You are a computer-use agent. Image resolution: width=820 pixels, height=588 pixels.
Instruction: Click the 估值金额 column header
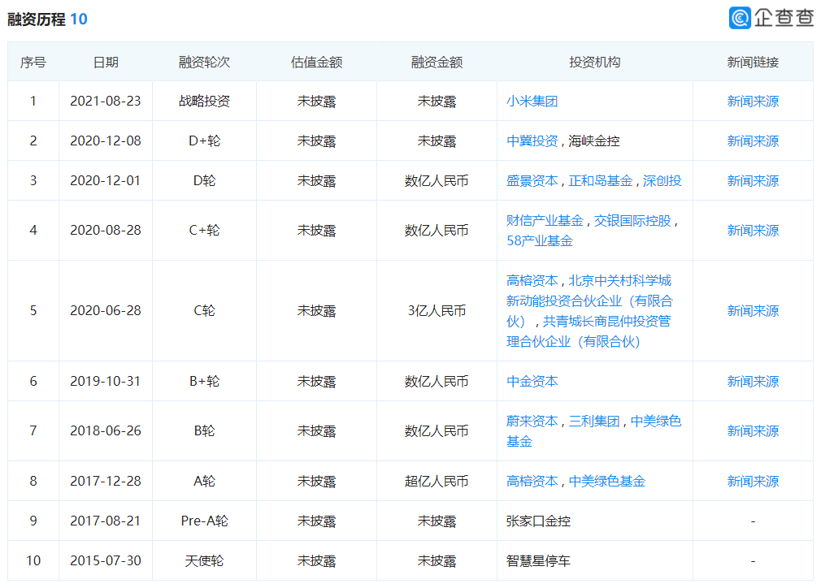pos(316,62)
